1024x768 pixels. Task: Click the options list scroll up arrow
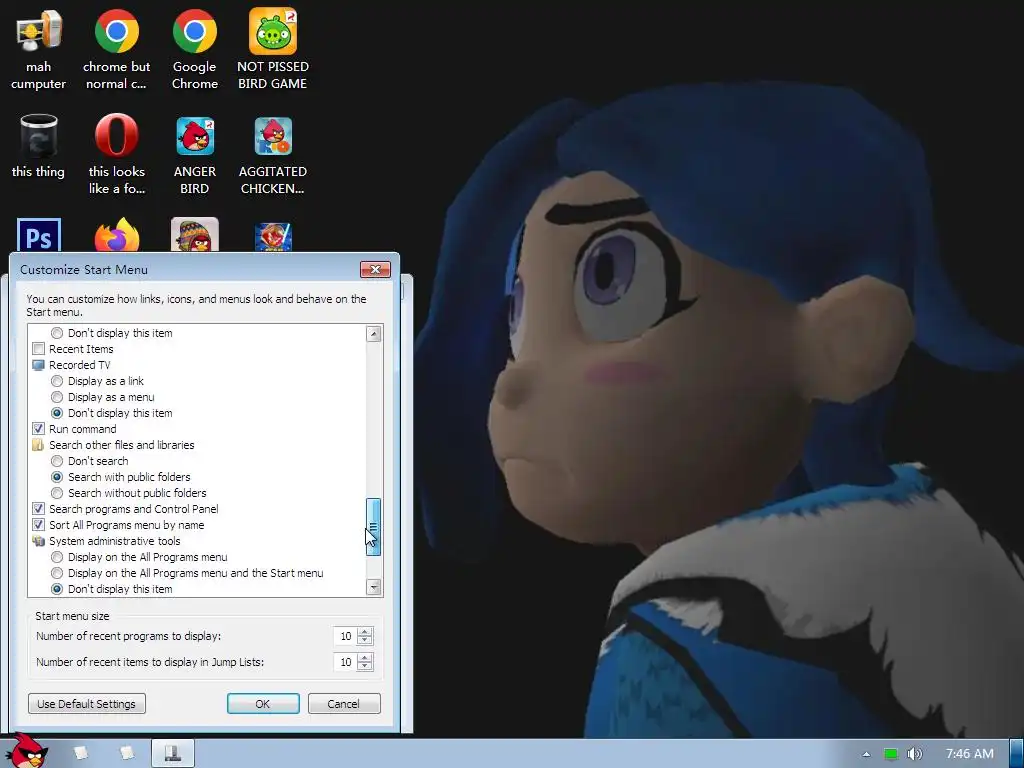pyautogui.click(x=374, y=334)
